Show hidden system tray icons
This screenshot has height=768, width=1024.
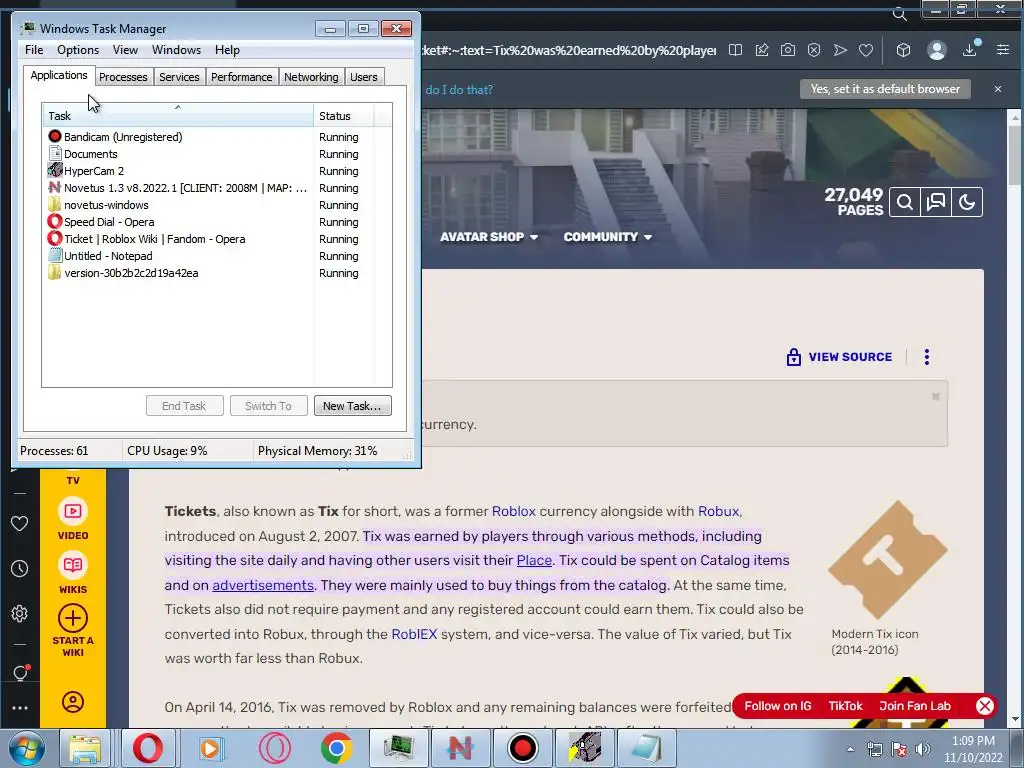[x=850, y=749]
